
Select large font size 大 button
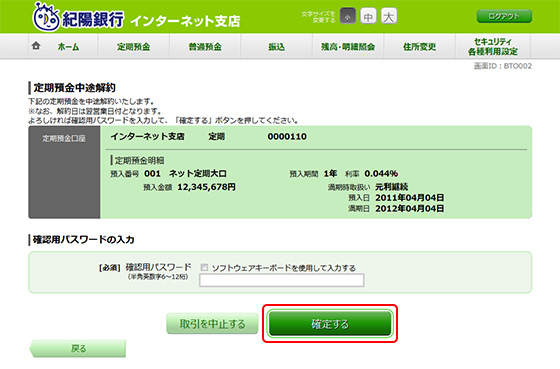pos(389,16)
